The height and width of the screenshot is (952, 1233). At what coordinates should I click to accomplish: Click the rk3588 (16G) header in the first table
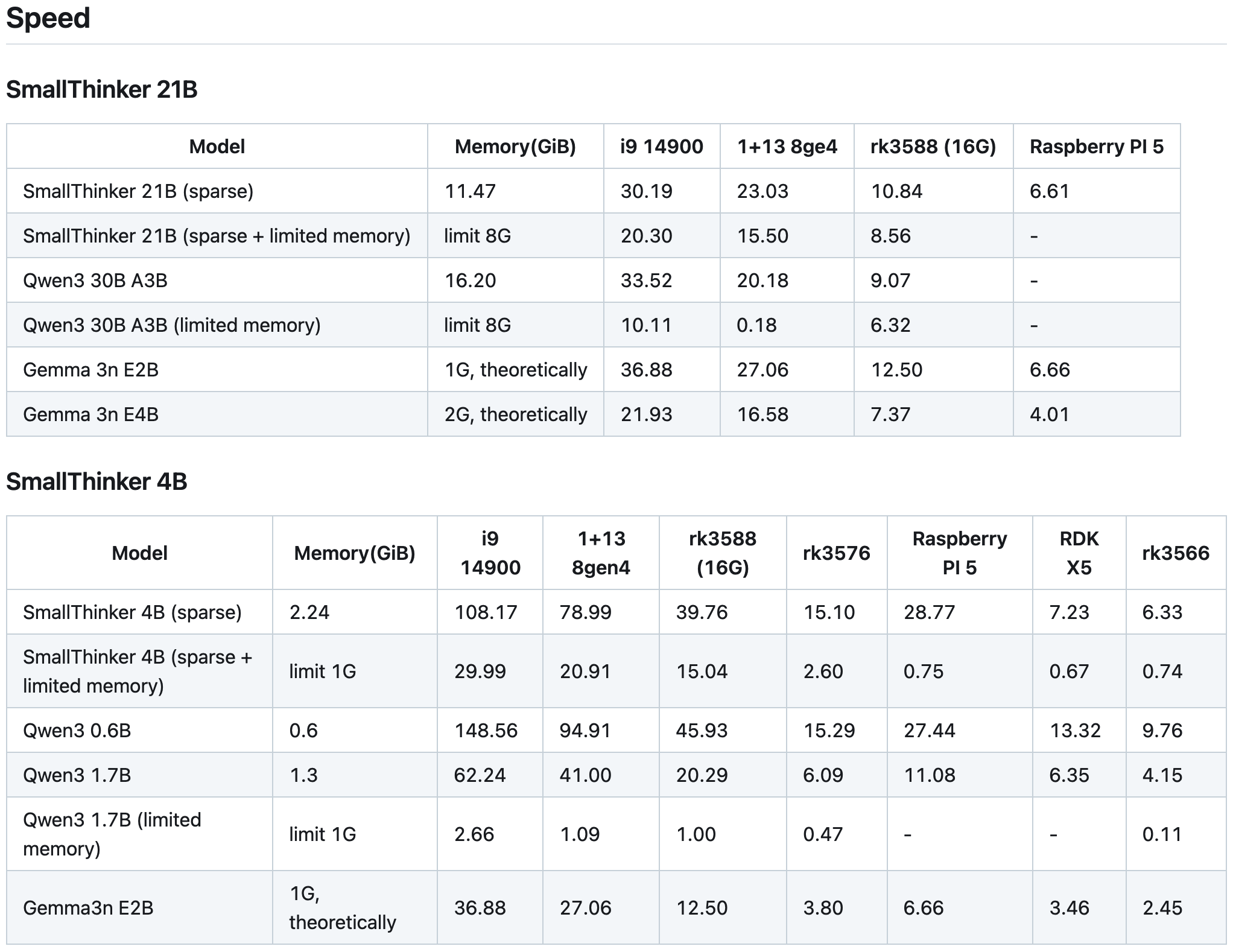(x=933, y=147)
